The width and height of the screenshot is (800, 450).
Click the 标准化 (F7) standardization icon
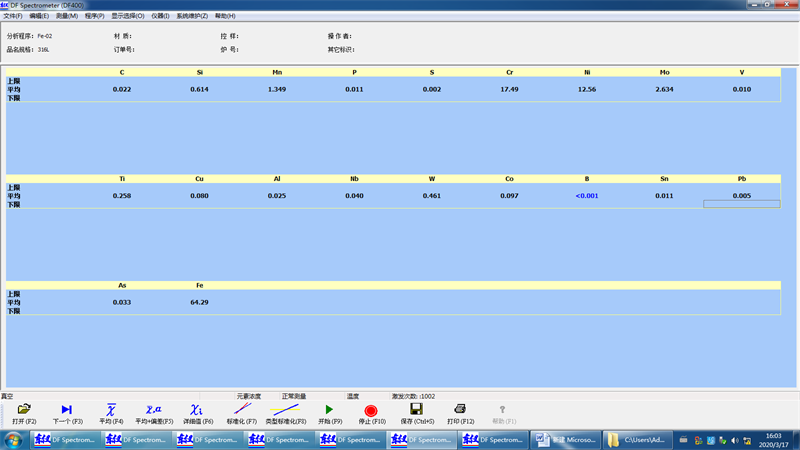coord(242,410)
